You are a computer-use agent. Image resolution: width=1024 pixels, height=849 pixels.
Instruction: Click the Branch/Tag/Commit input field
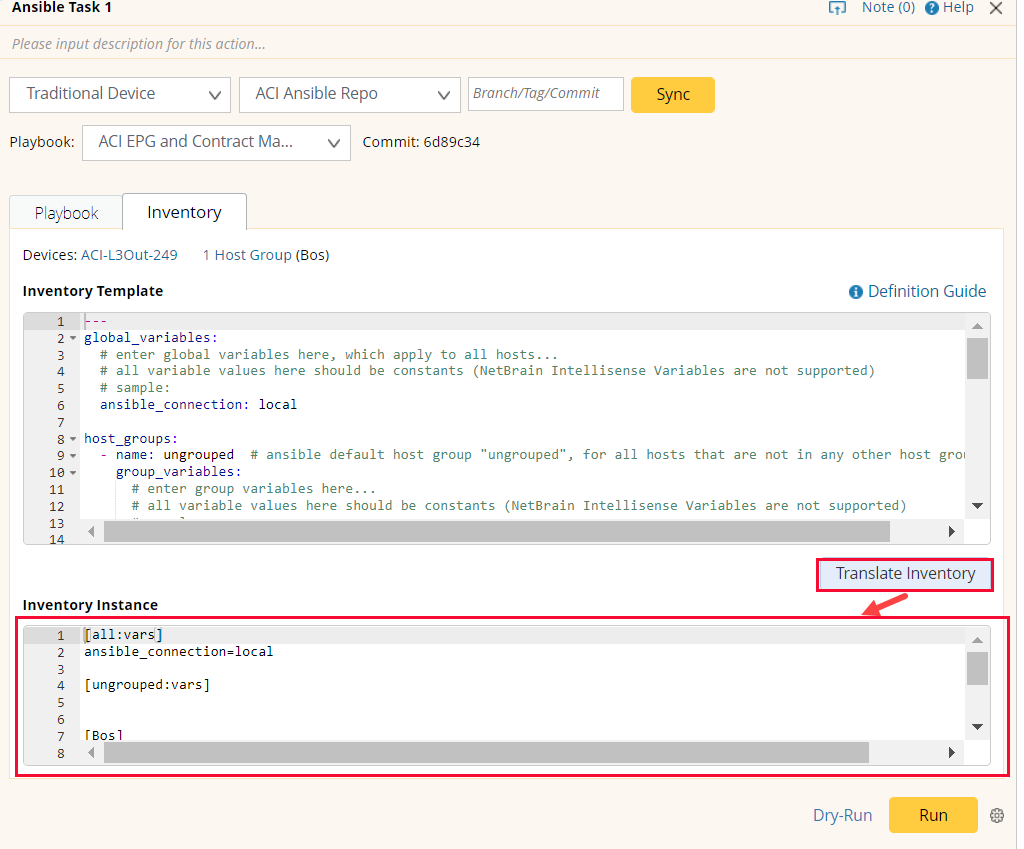click(546, 94)
